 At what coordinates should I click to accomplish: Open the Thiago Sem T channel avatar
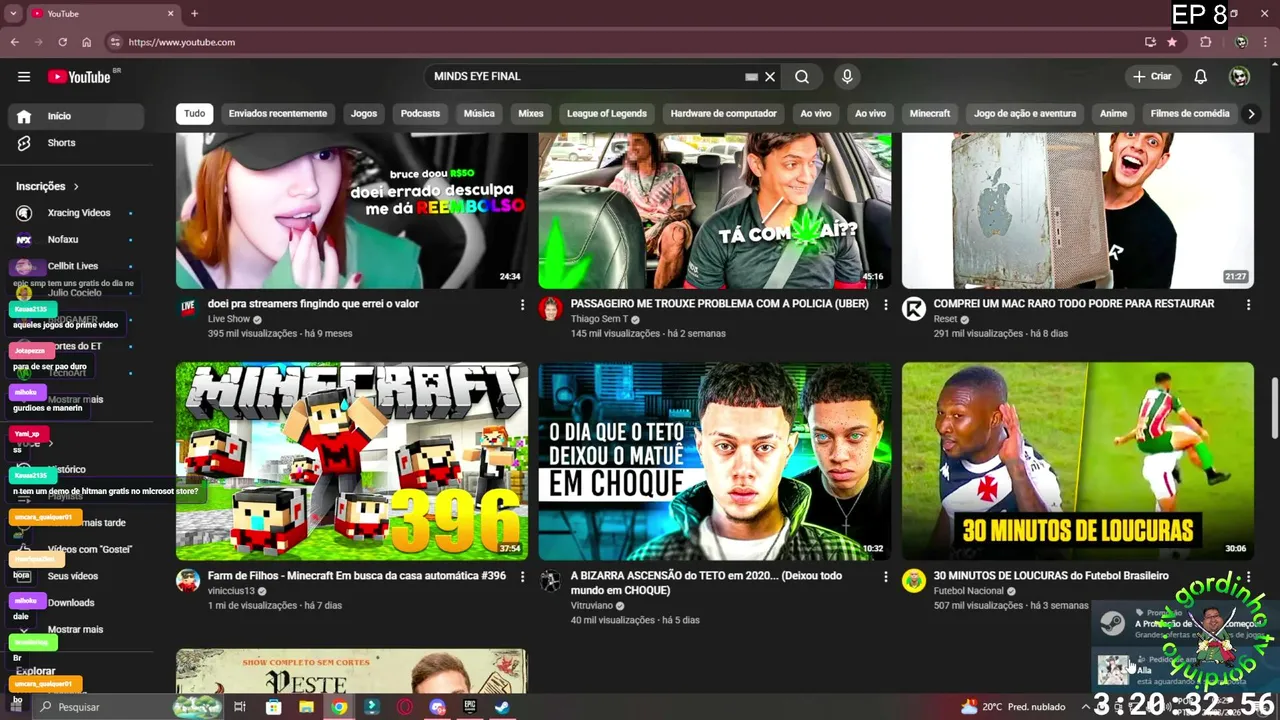[x=551, y=308]
